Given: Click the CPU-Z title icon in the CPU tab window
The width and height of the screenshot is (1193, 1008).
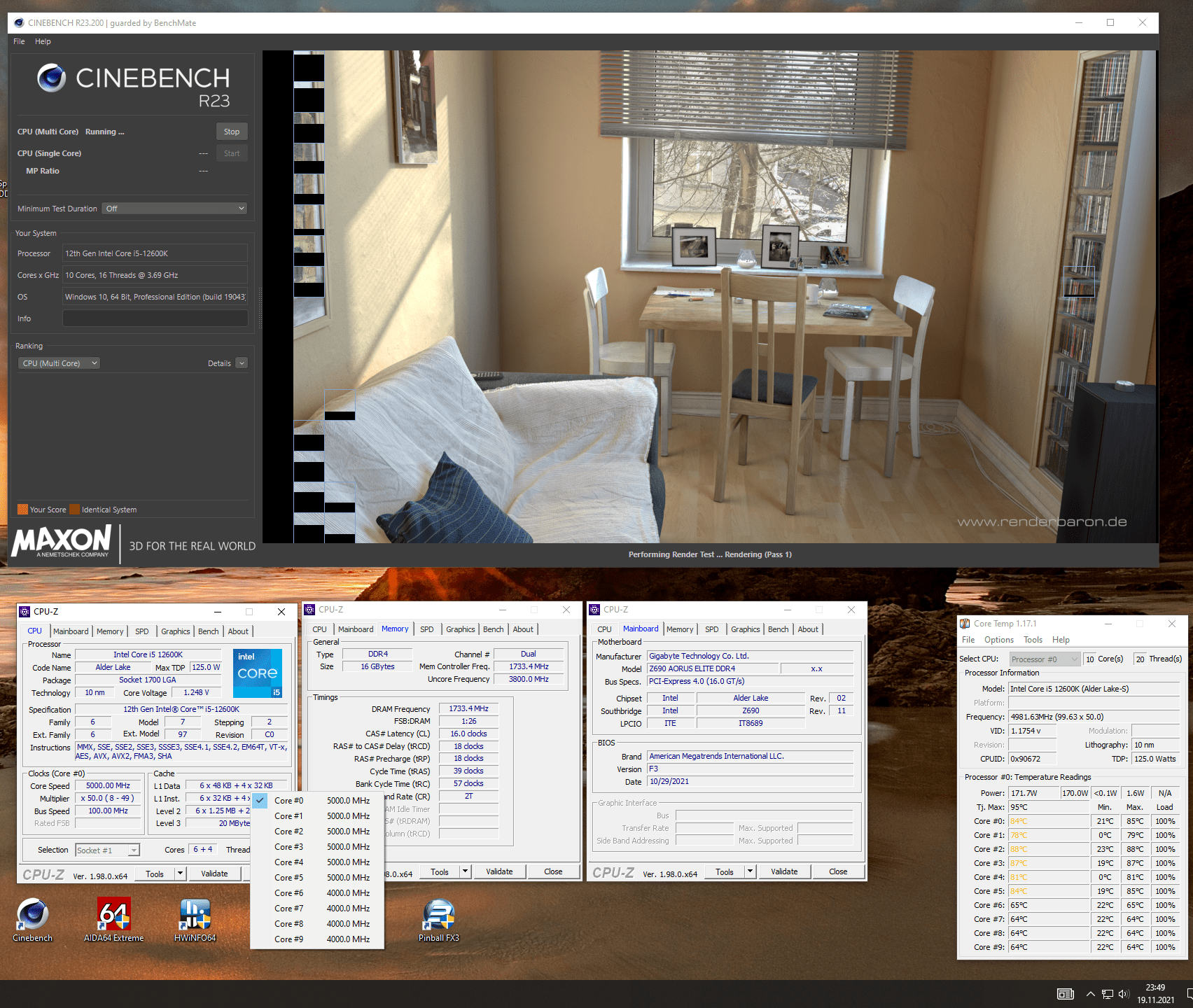Looking at the screenshot, I should pyautogui.click(x=25, y=611).
